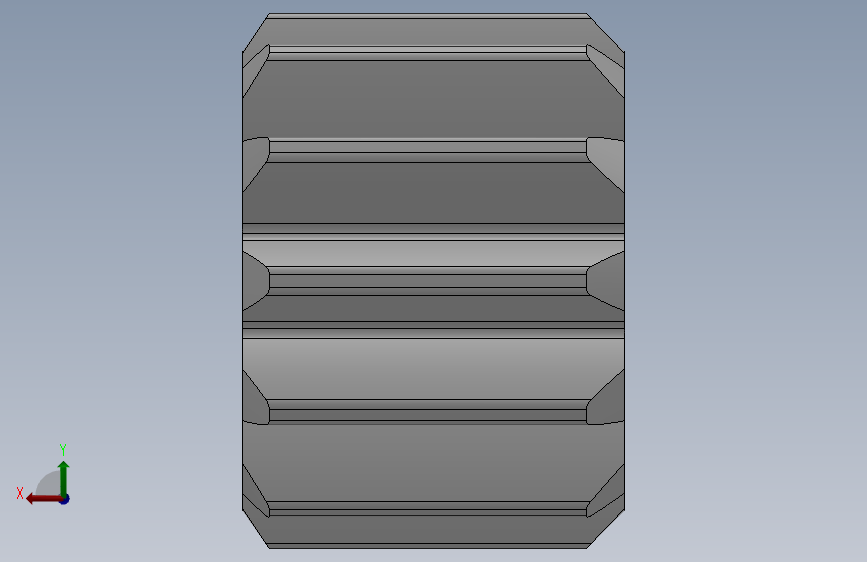Click the blue Z axis dot on the triad
Screen dimensions: 867x562
pos(65,499)
